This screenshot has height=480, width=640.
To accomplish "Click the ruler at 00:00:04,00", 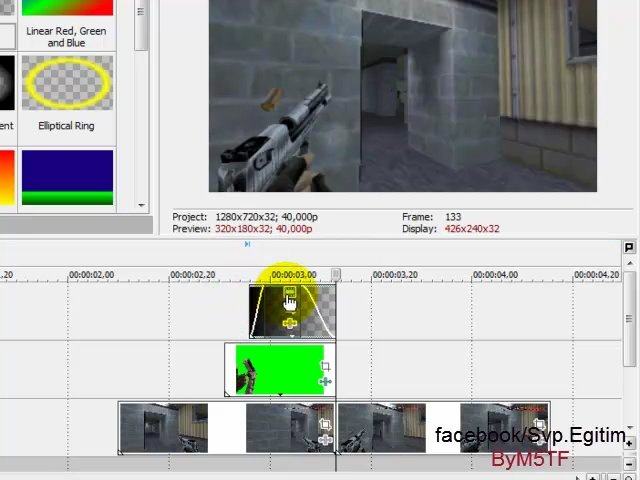I will pos(496,275).
